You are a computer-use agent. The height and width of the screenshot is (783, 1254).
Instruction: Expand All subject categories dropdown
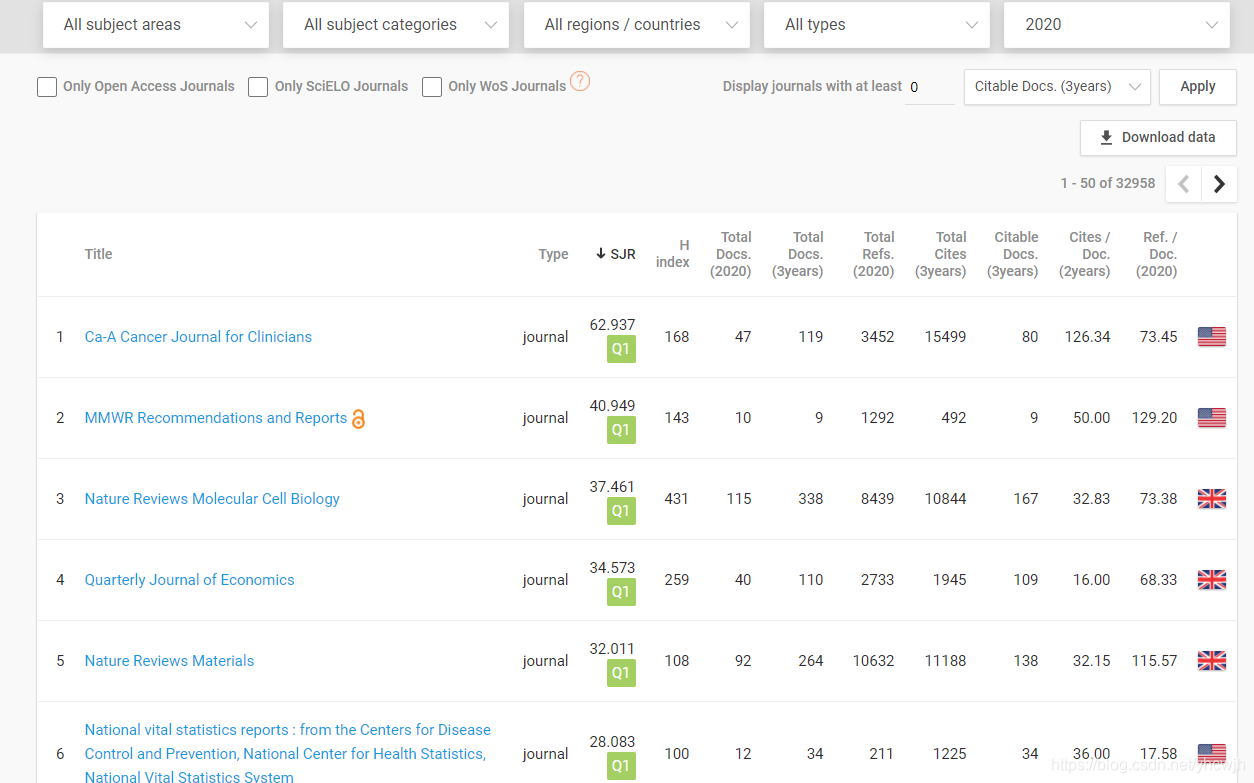[396, 25]
